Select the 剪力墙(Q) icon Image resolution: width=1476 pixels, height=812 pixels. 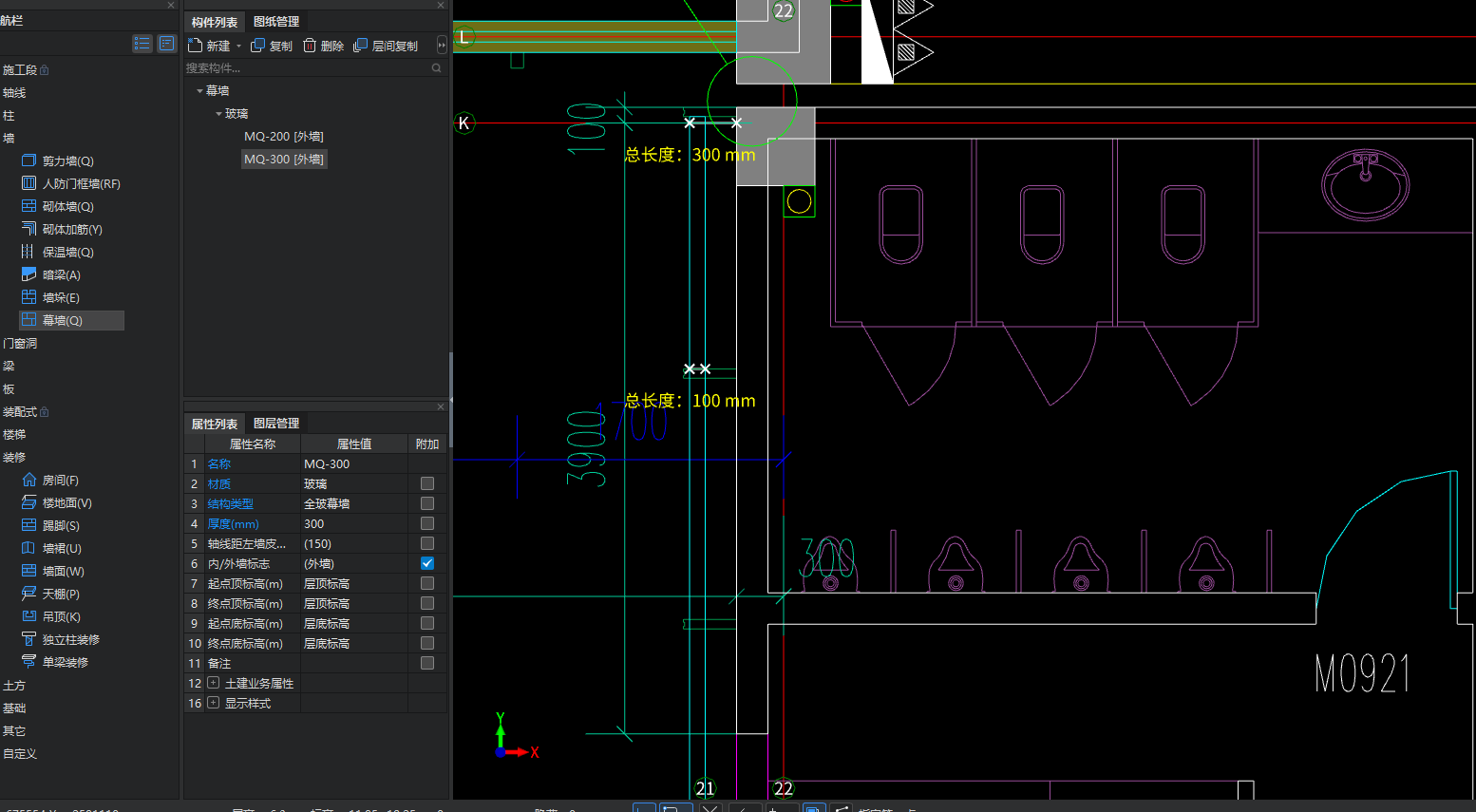coord(28,161)
